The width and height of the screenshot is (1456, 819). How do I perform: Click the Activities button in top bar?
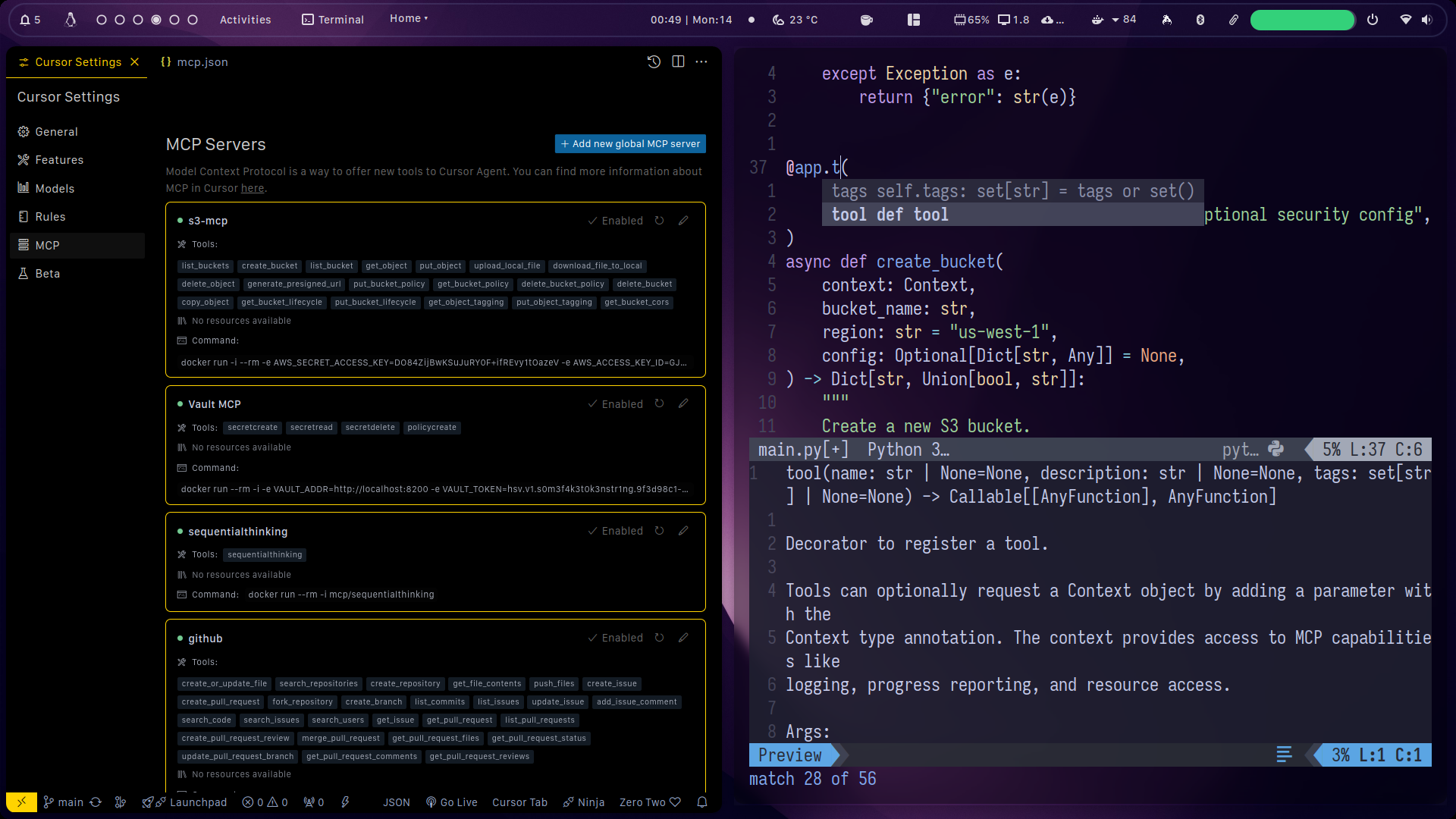[245, 20]
